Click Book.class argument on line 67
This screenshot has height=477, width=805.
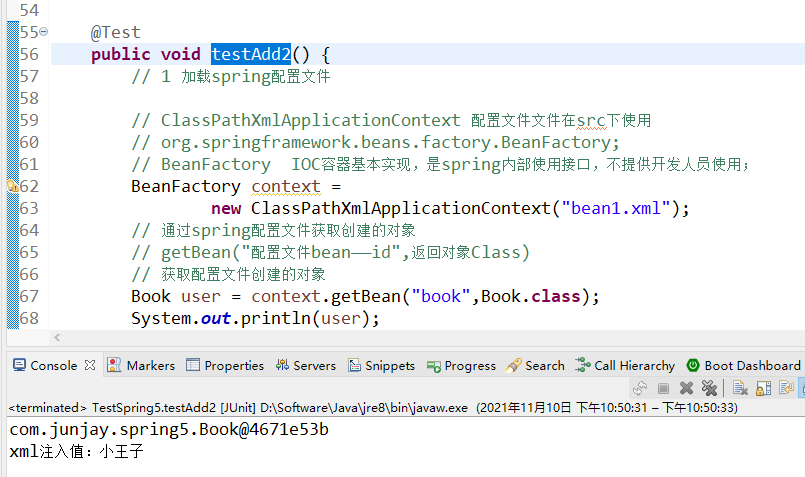pyautogui.click(x=530, y=296)
